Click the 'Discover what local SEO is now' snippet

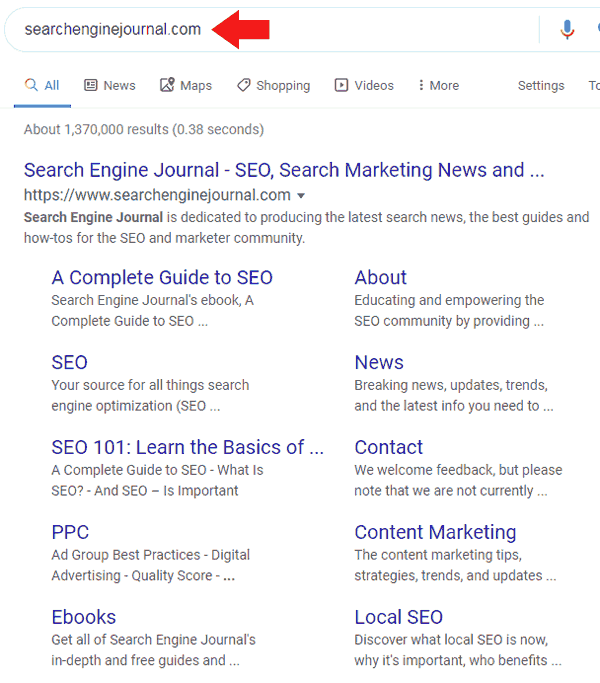click(458, 650)
